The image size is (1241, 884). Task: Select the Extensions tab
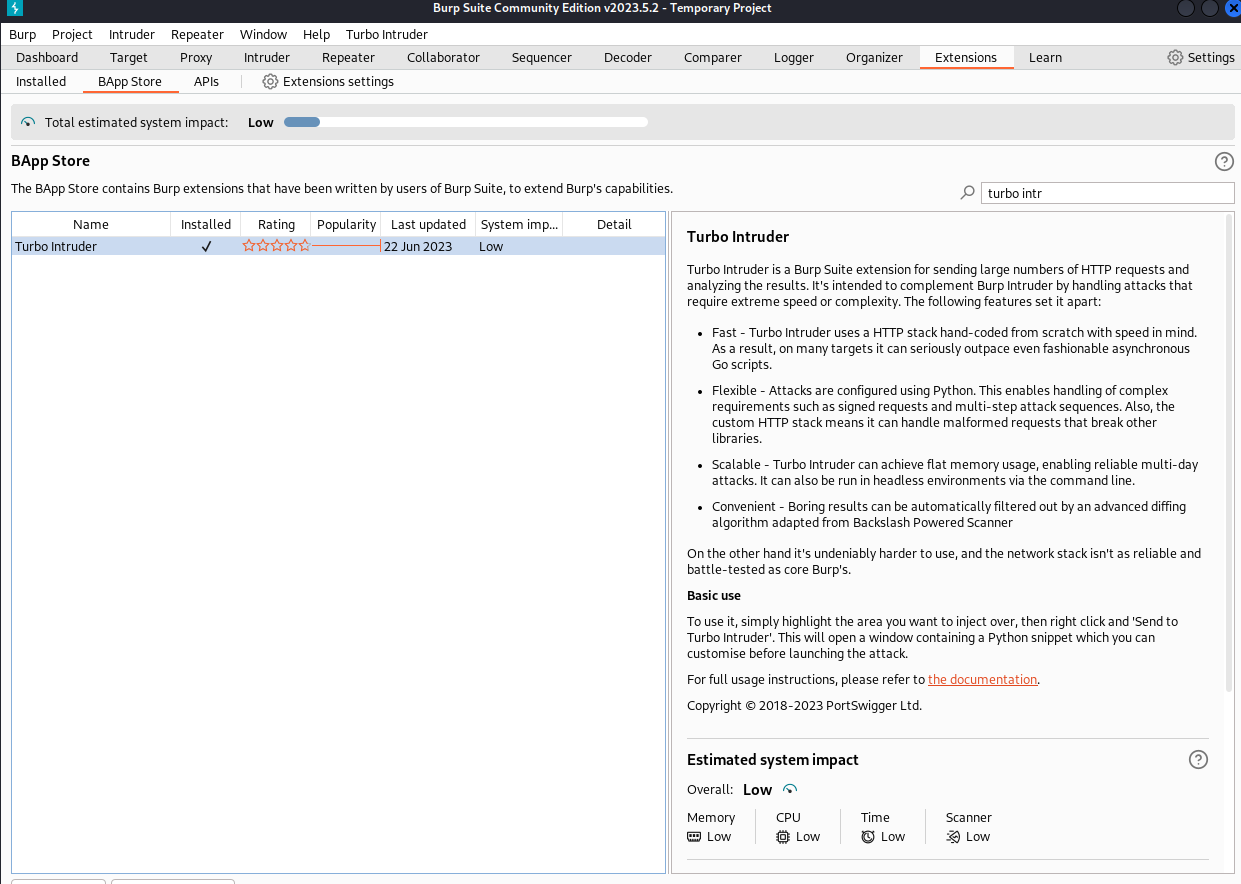pos(966,57)
